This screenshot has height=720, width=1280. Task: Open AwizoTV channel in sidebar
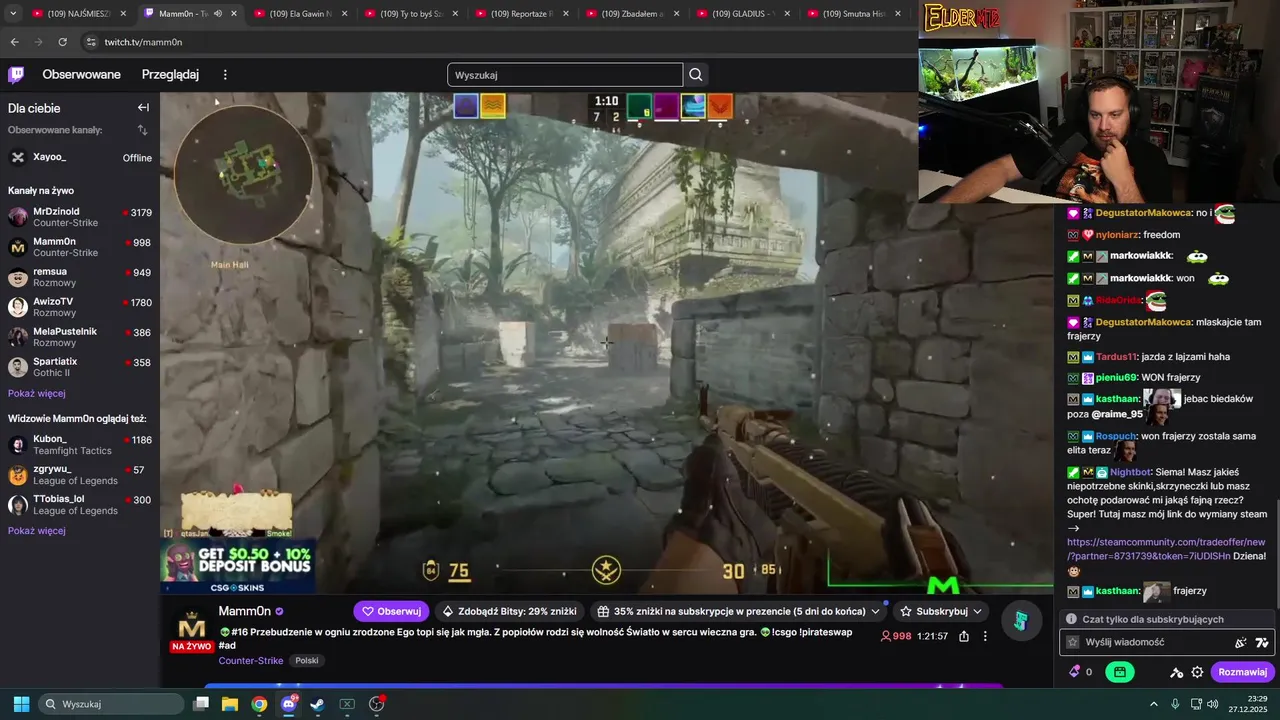(x=80, y=307)
